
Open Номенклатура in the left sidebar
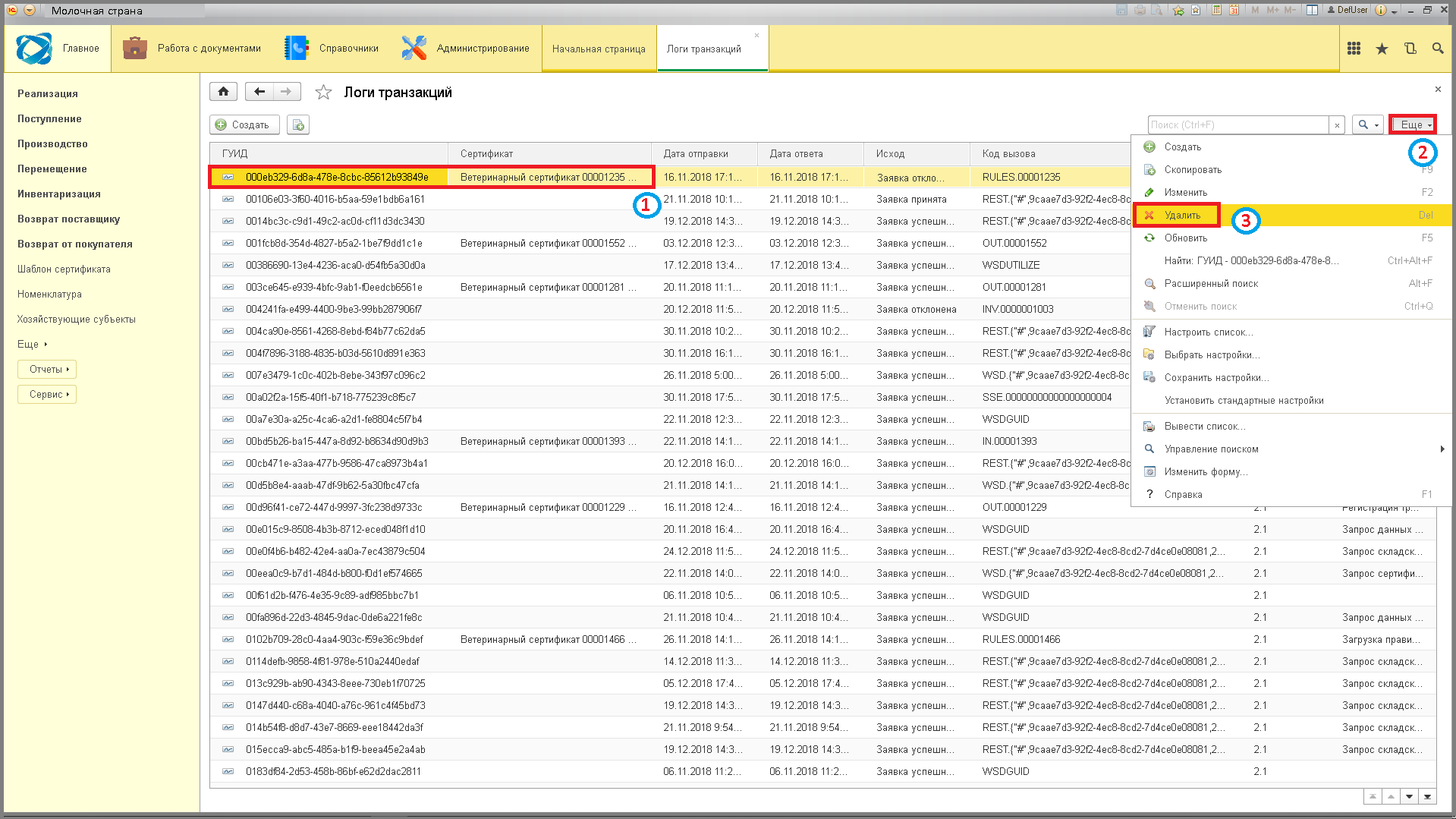click(49, 295)
